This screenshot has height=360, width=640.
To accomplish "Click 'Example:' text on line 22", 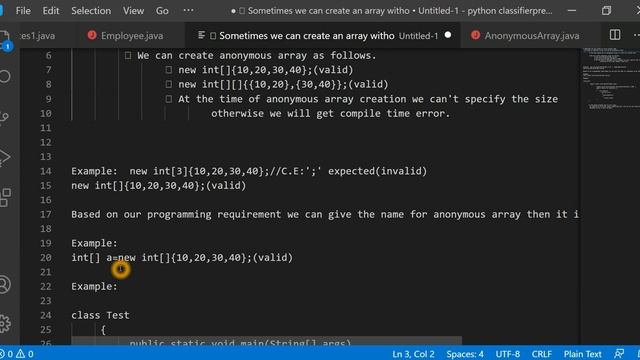I will [94, 286].
